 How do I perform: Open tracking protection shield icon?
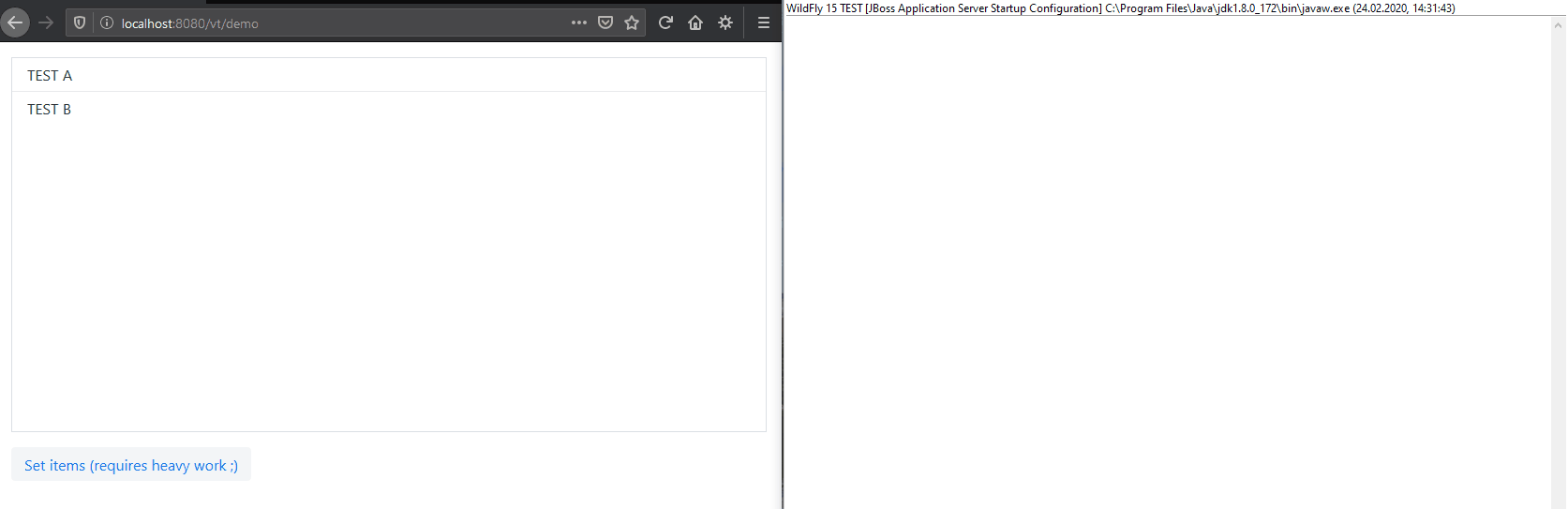[x=80, y=22]
